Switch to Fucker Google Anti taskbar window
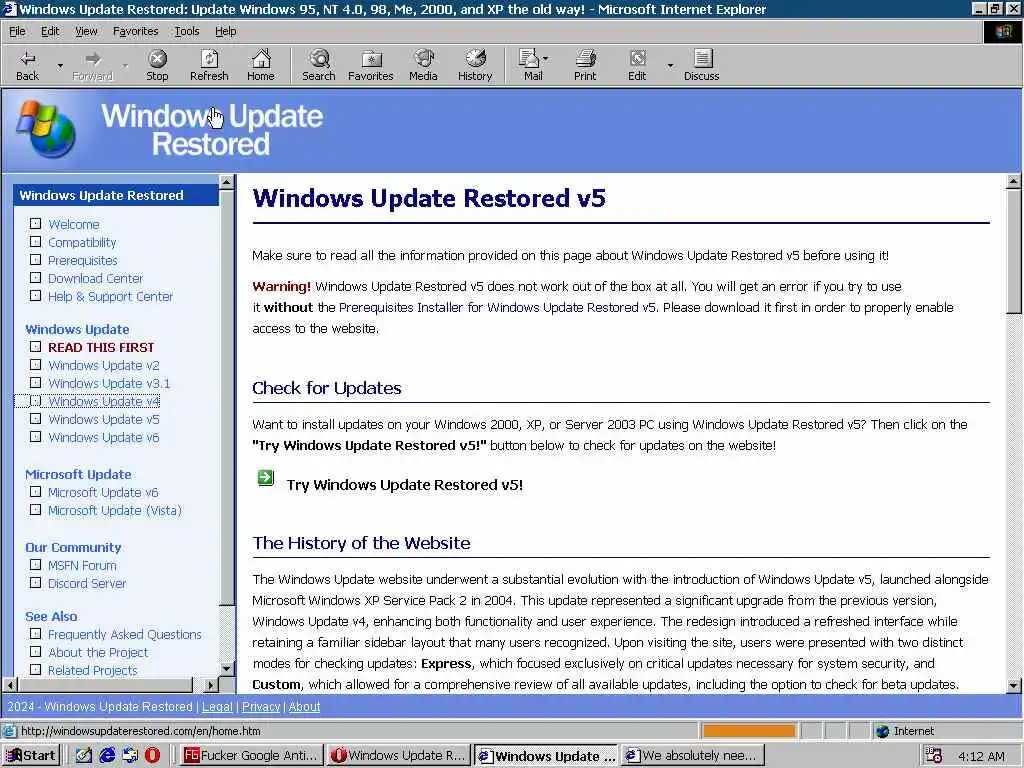1024x768 pixels. click(252, 756)
